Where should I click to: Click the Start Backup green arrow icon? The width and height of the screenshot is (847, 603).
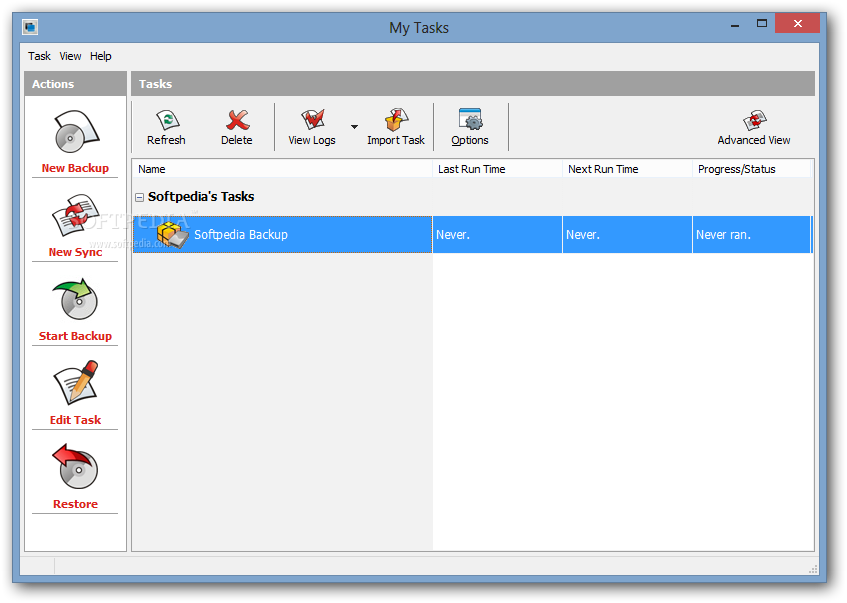click(76, 299)
